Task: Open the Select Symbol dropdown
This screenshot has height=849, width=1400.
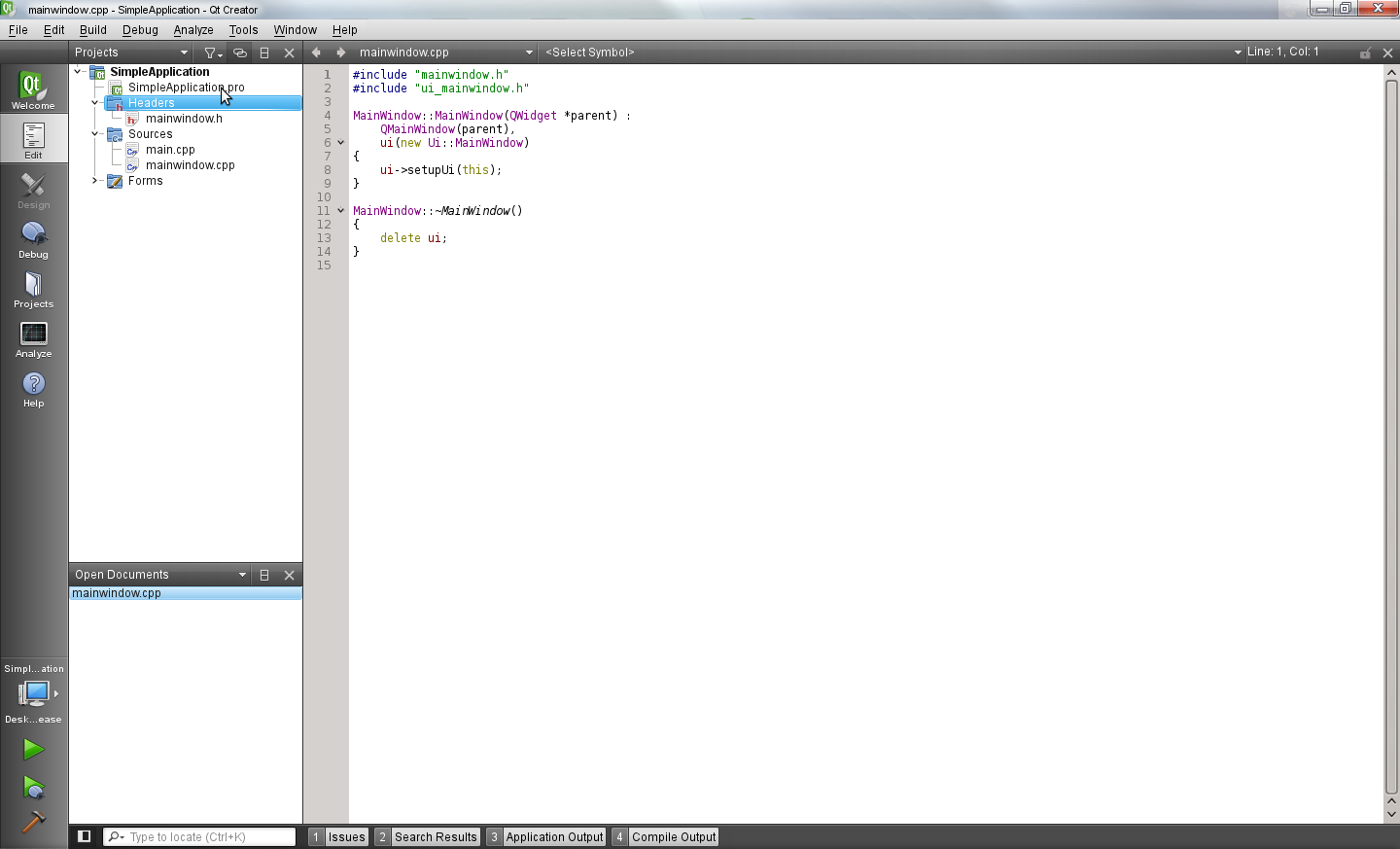Action: [892, 53]
